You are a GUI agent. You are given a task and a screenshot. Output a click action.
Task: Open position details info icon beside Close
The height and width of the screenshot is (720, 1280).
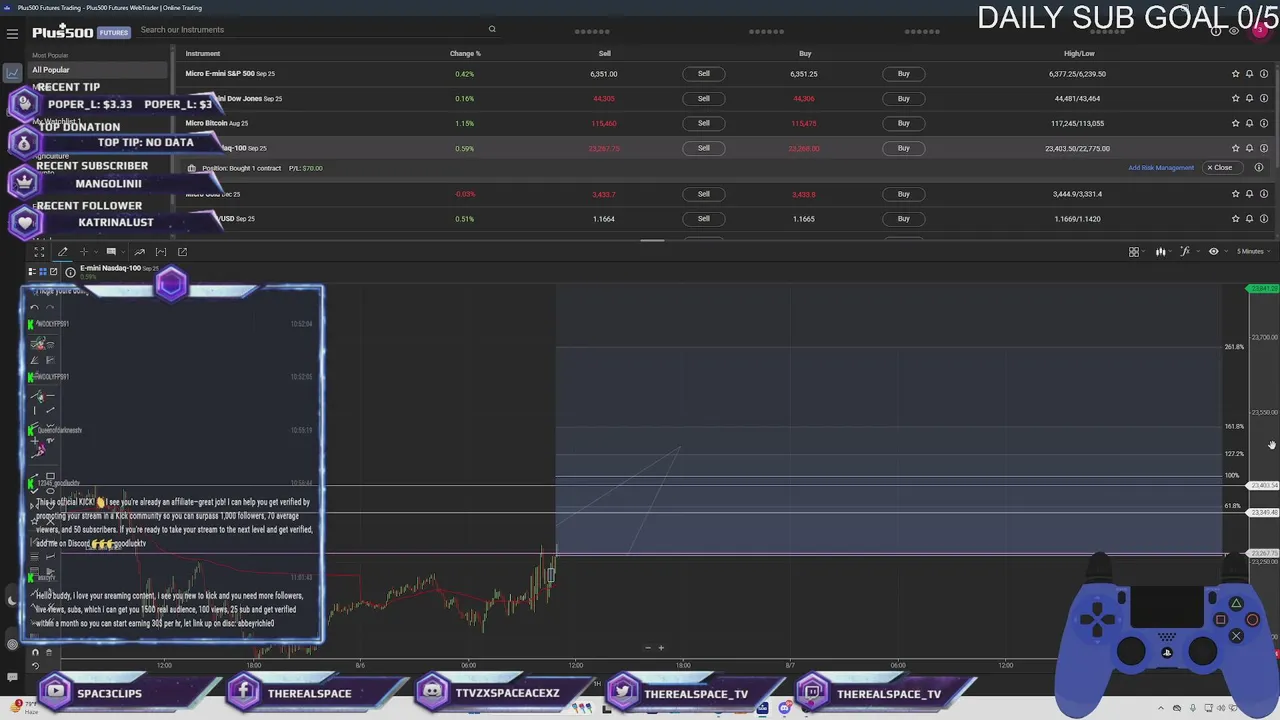click(1258, 168)
